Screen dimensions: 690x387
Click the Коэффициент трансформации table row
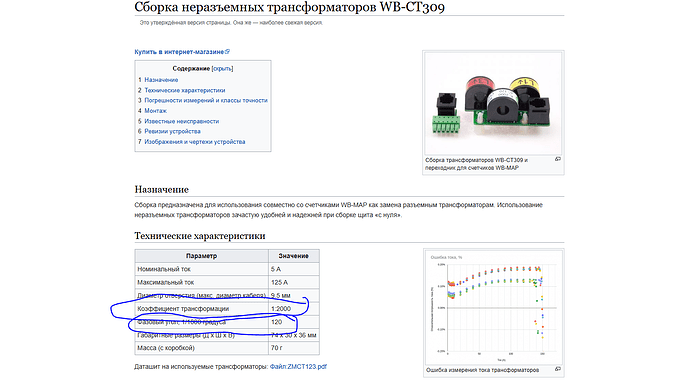pos(227,309)
